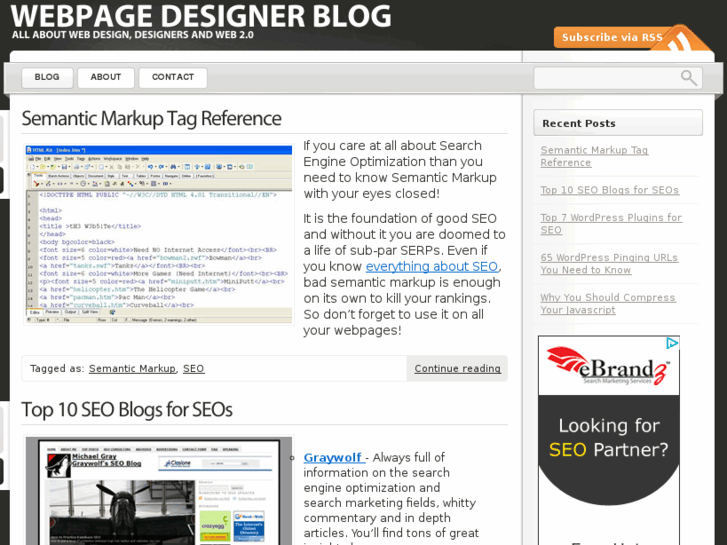Open the HTML editor screenshot thumbnail
This screenshot has width=727, height=545.
[x=159, y=234]
